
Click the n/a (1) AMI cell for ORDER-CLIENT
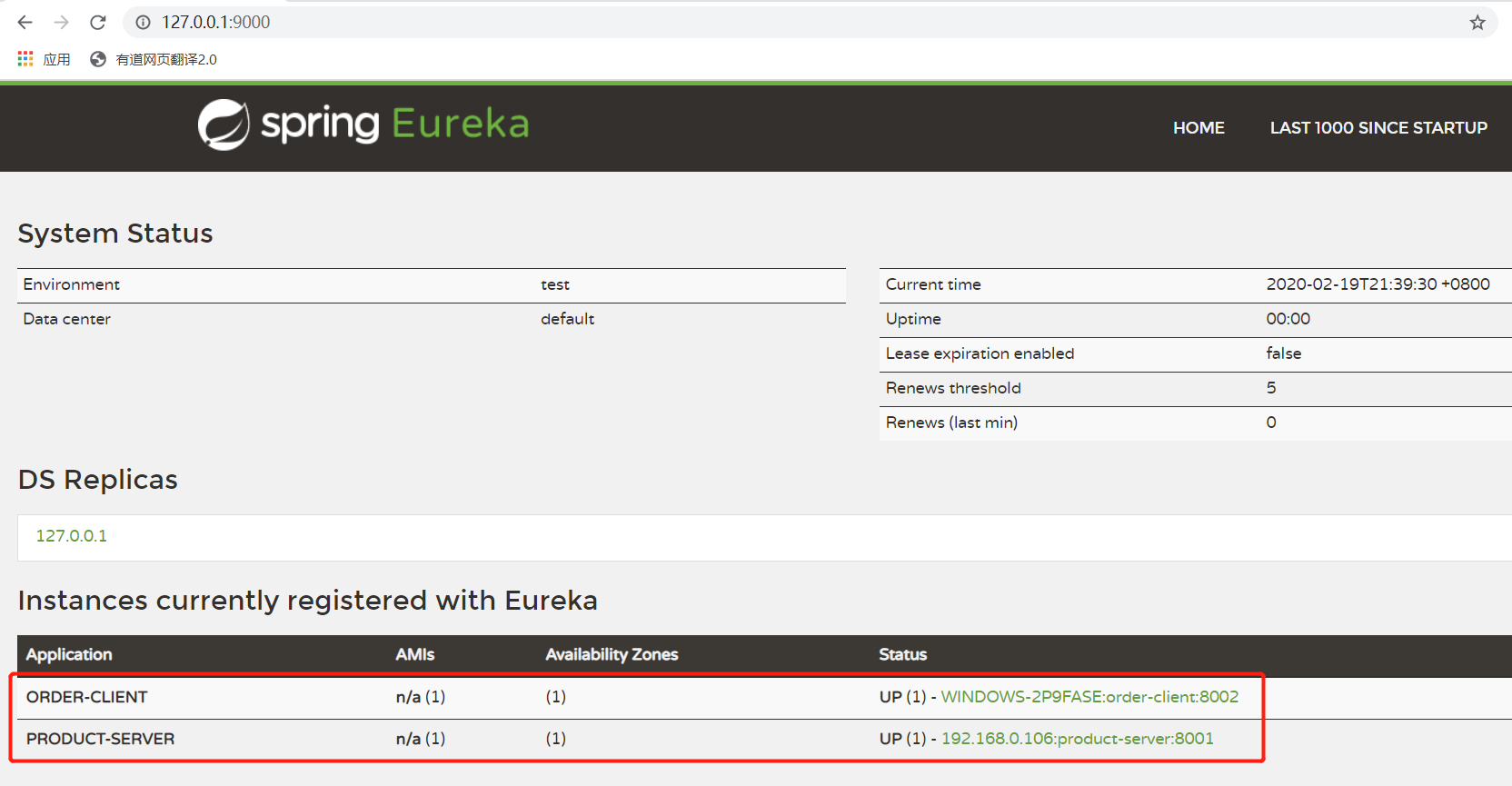(421, 697)
